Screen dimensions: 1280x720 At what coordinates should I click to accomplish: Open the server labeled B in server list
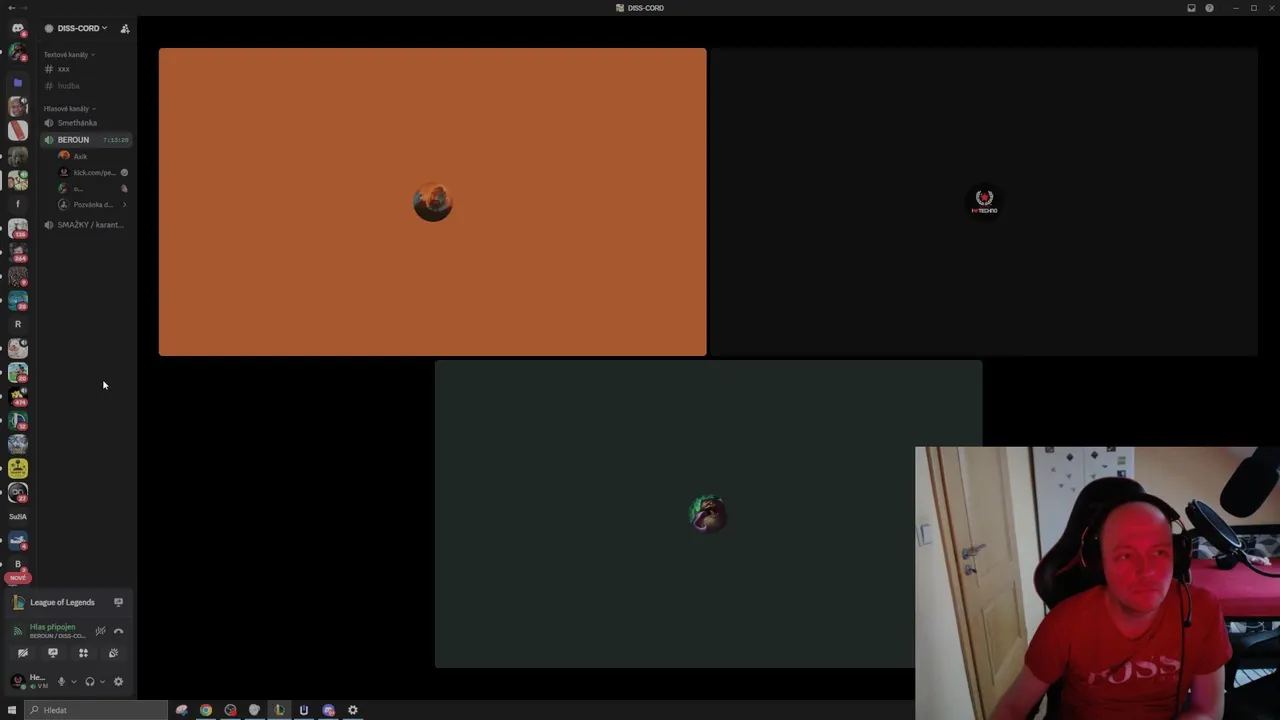point(18,564)
